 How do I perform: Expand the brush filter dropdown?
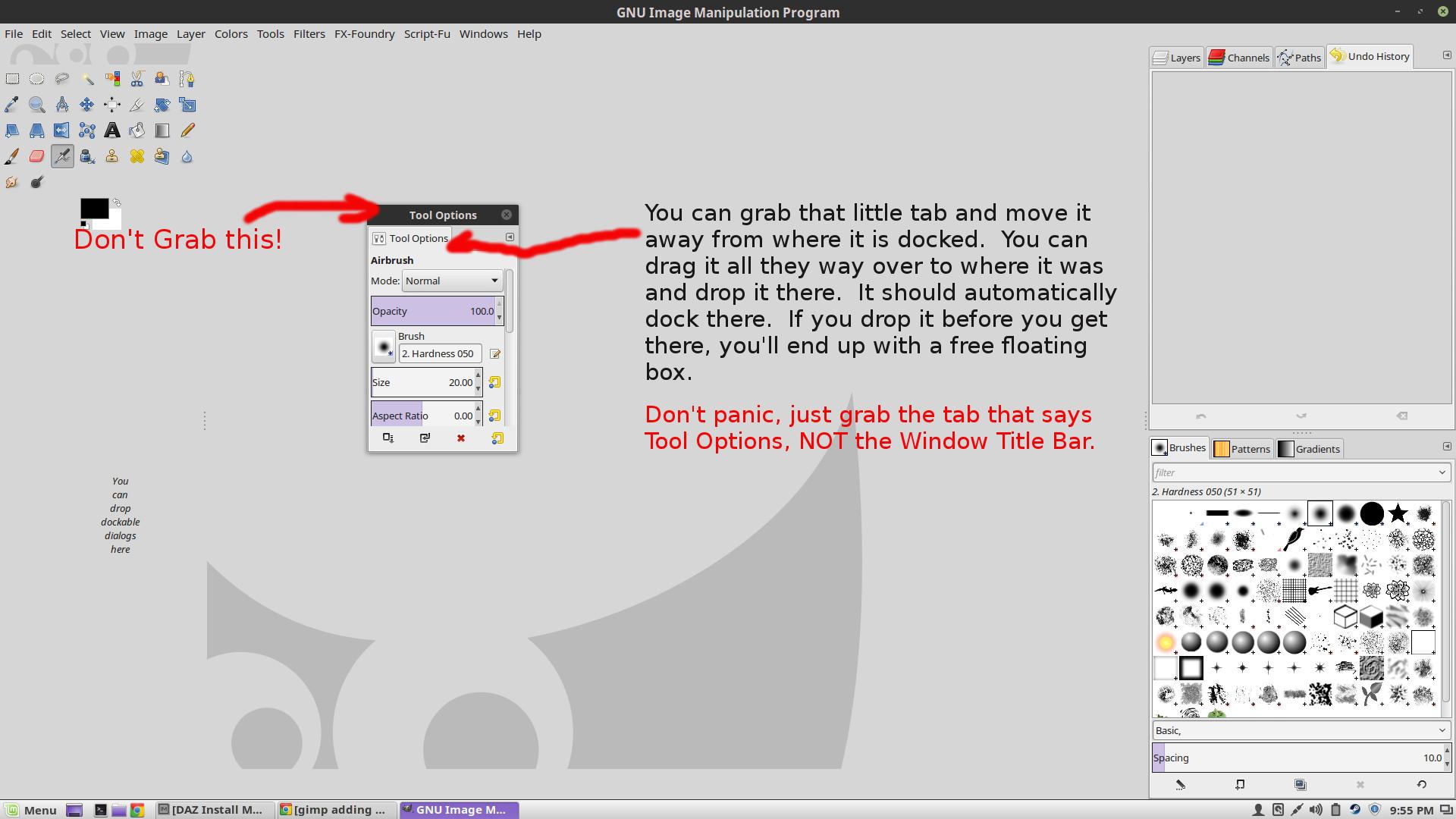pos(1442,472)
